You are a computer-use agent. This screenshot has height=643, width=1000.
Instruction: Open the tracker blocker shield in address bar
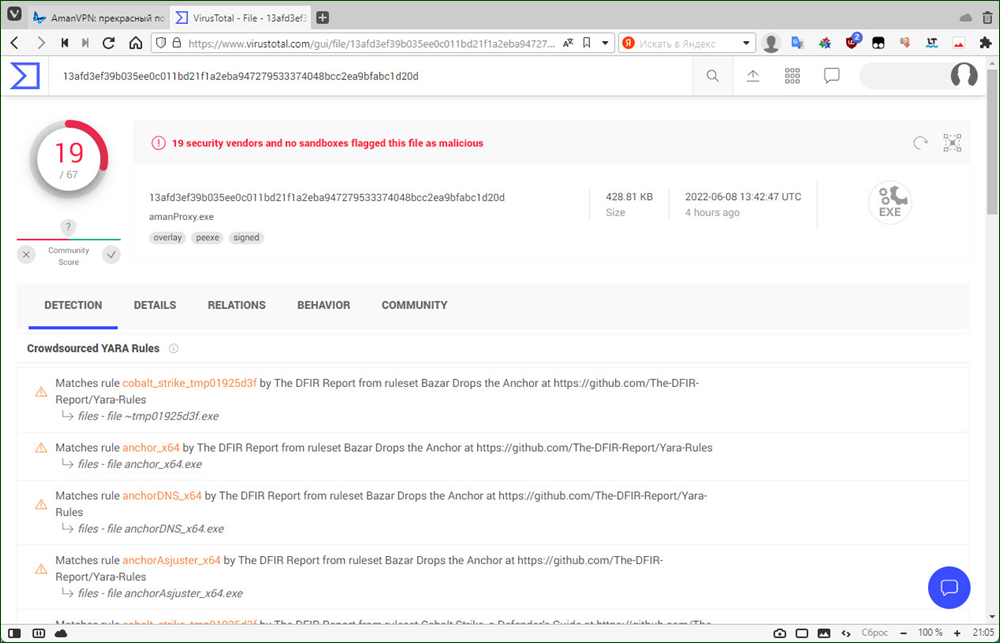pyautogui.click(x=161, y=43)
